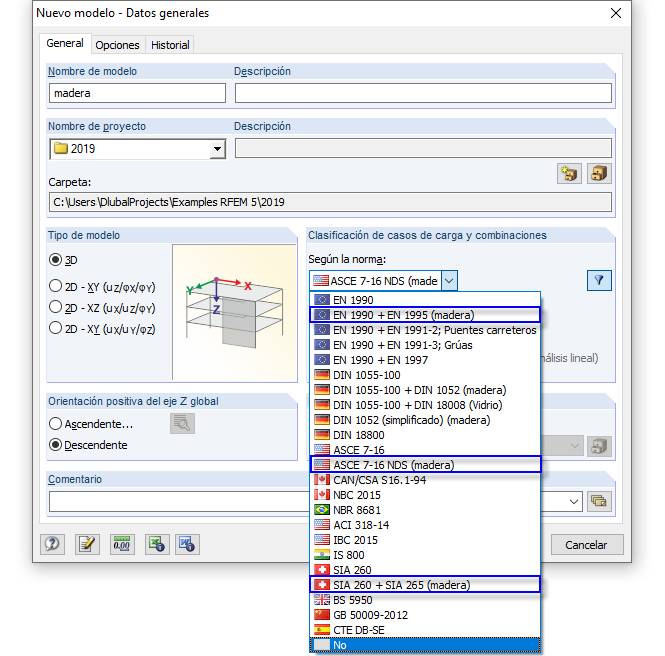Image resolution: width=665 pixels, height=656 pixels.
Task: Select ACI 318-14 standard
Action: [425, 525]
